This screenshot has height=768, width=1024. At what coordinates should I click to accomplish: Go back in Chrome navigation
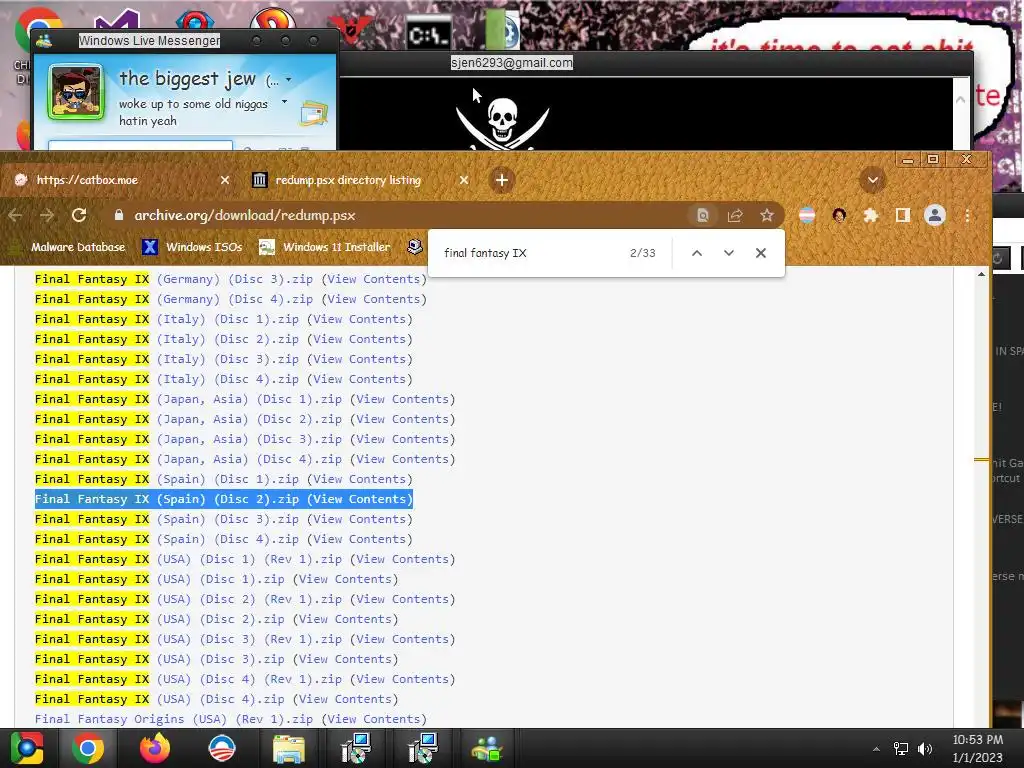pos(16,216)
